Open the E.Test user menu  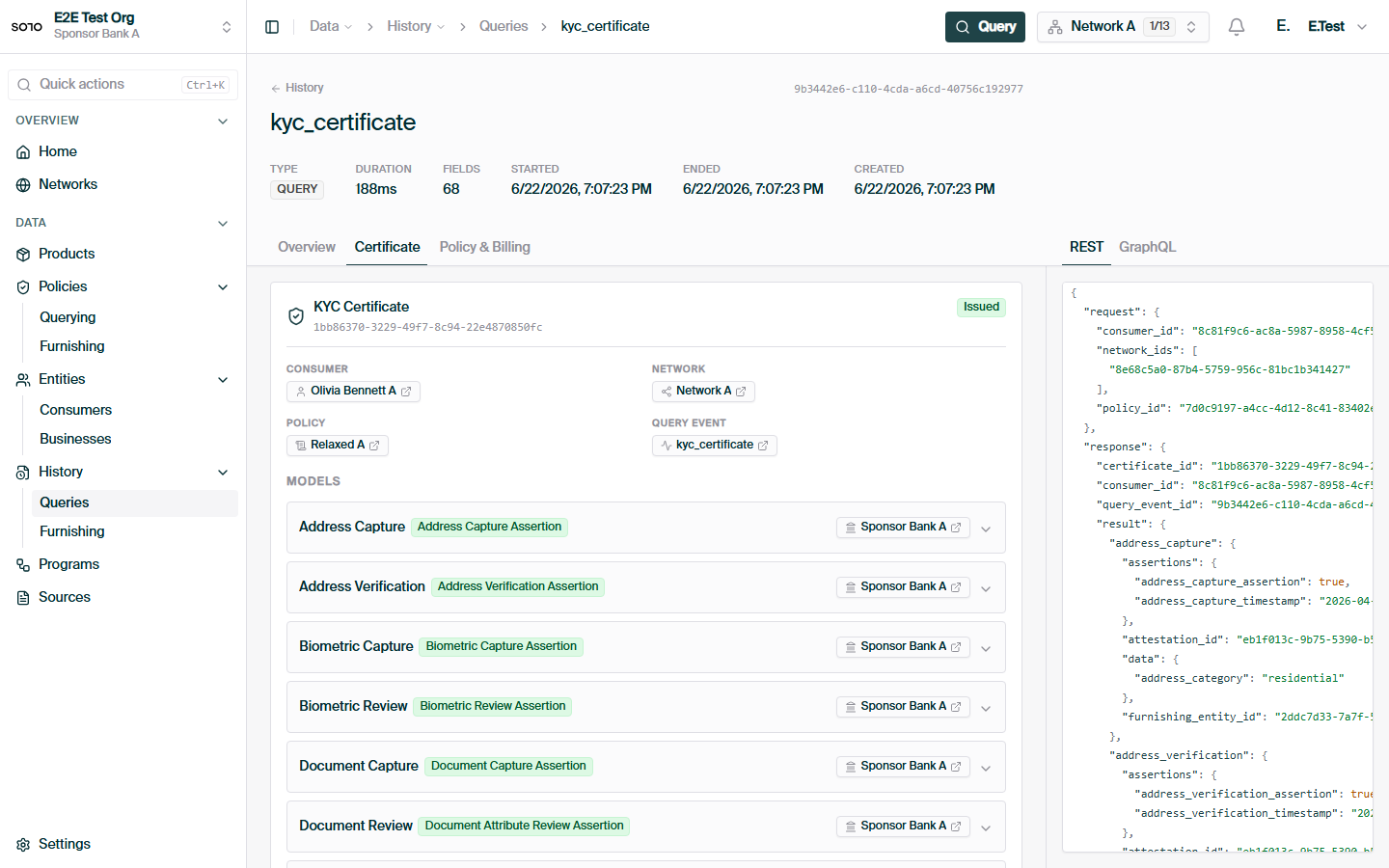pos(1321,27)
